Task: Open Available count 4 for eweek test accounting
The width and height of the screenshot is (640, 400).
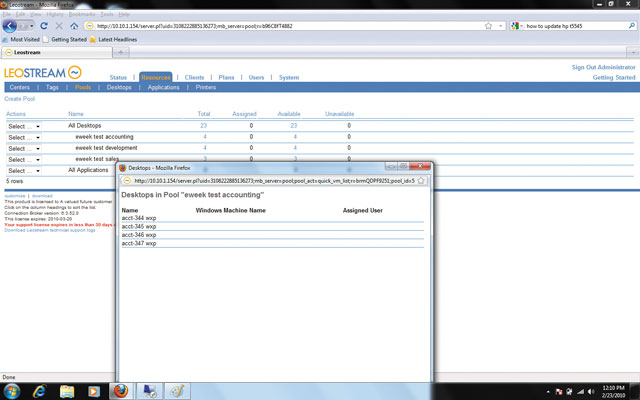Action: click(x=295, y=137)
